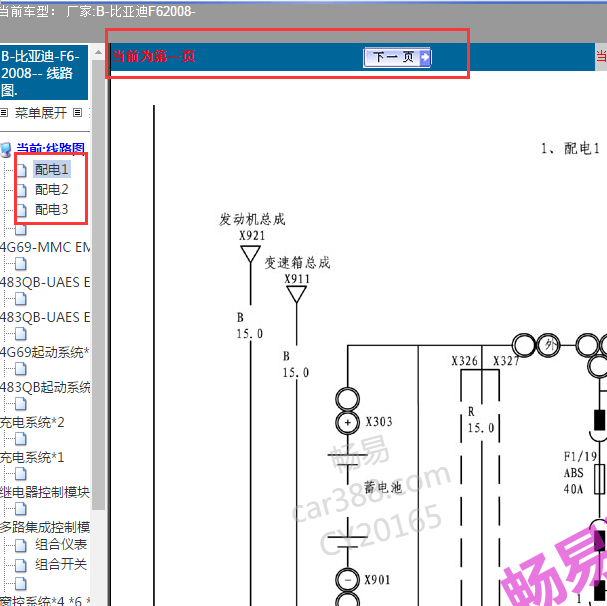Open the 继电器控制模块 entry

pos(45,492)
